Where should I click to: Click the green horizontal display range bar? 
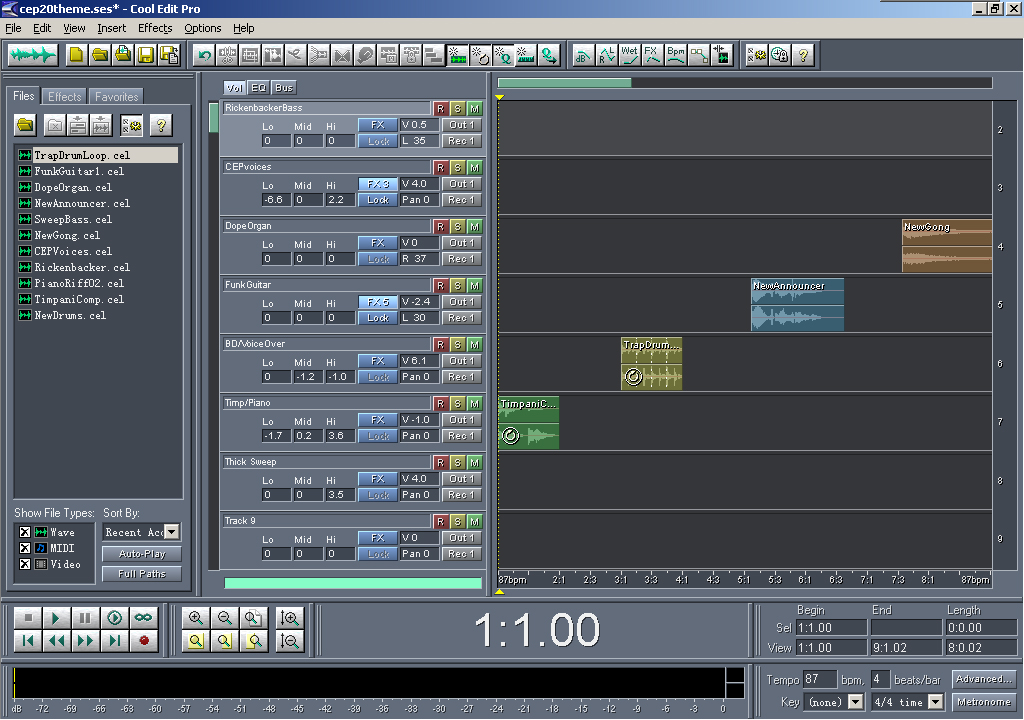click(x=564, y=83)
